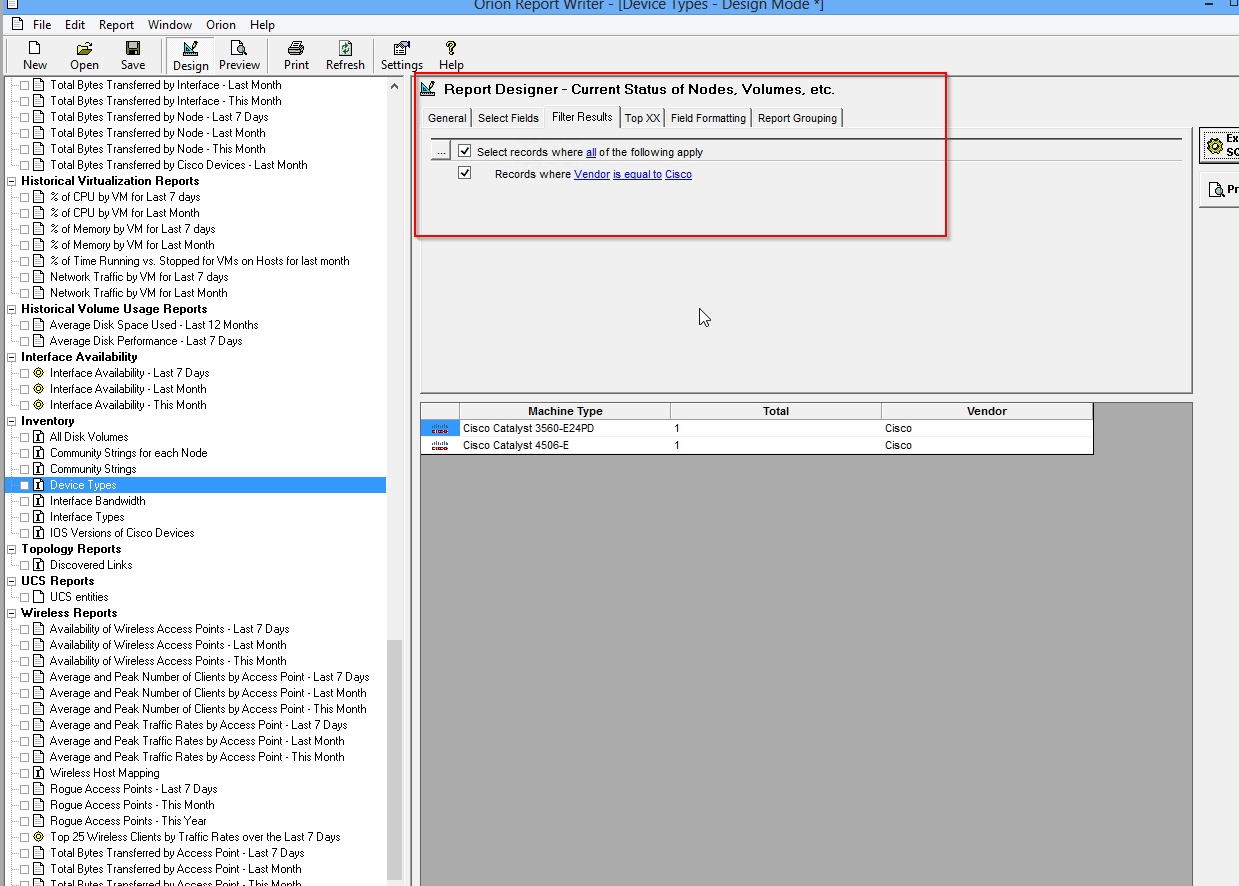The width and height of the screenshot is (1239, 886).
Task: Click the Cisco logo in Catalyst 4506-E row
Action: [440, 445]
